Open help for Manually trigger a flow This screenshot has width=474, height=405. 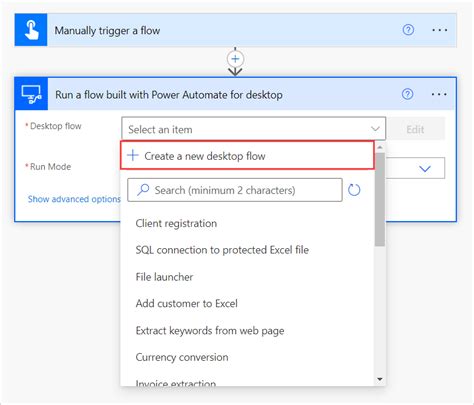(x=408, y=30)
